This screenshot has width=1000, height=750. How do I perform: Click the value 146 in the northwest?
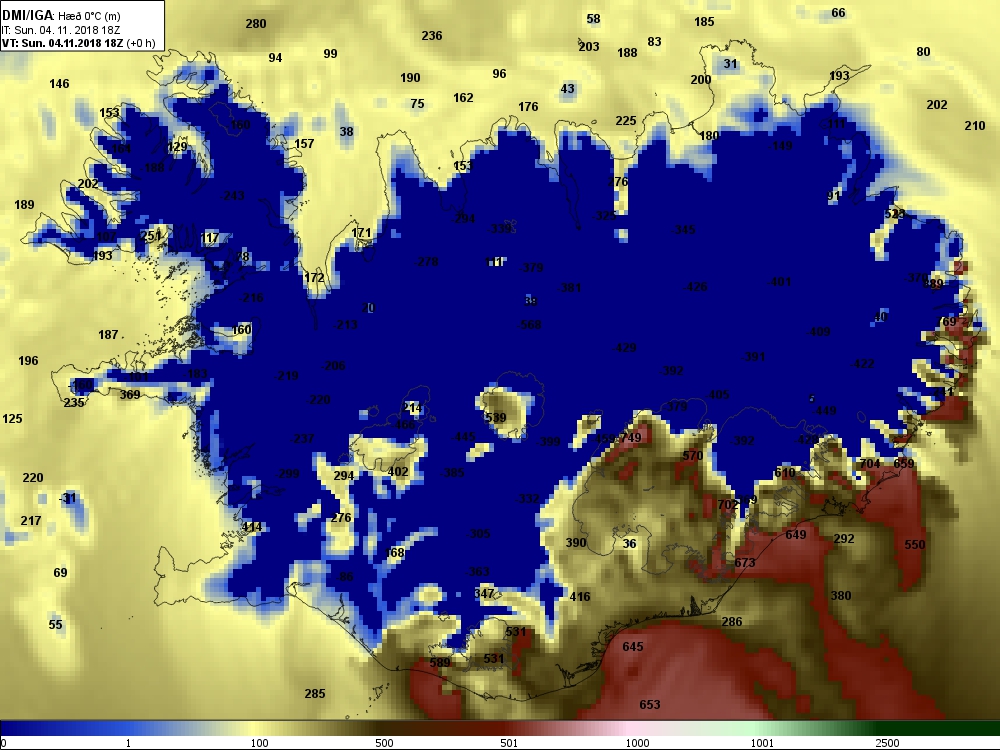coord(59,84)
